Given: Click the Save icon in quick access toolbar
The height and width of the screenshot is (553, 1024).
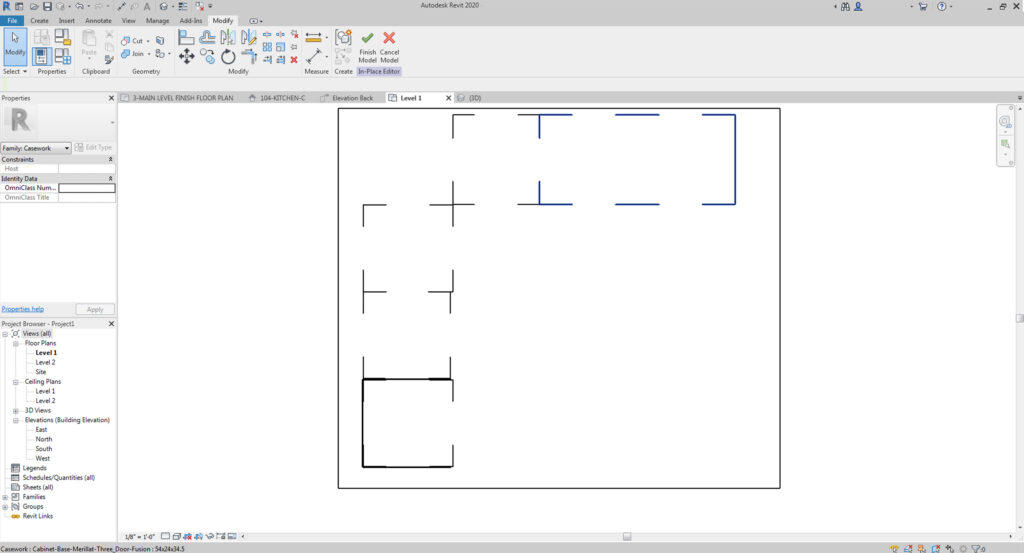Looking at the screenshot, I should tap(47, 6).
